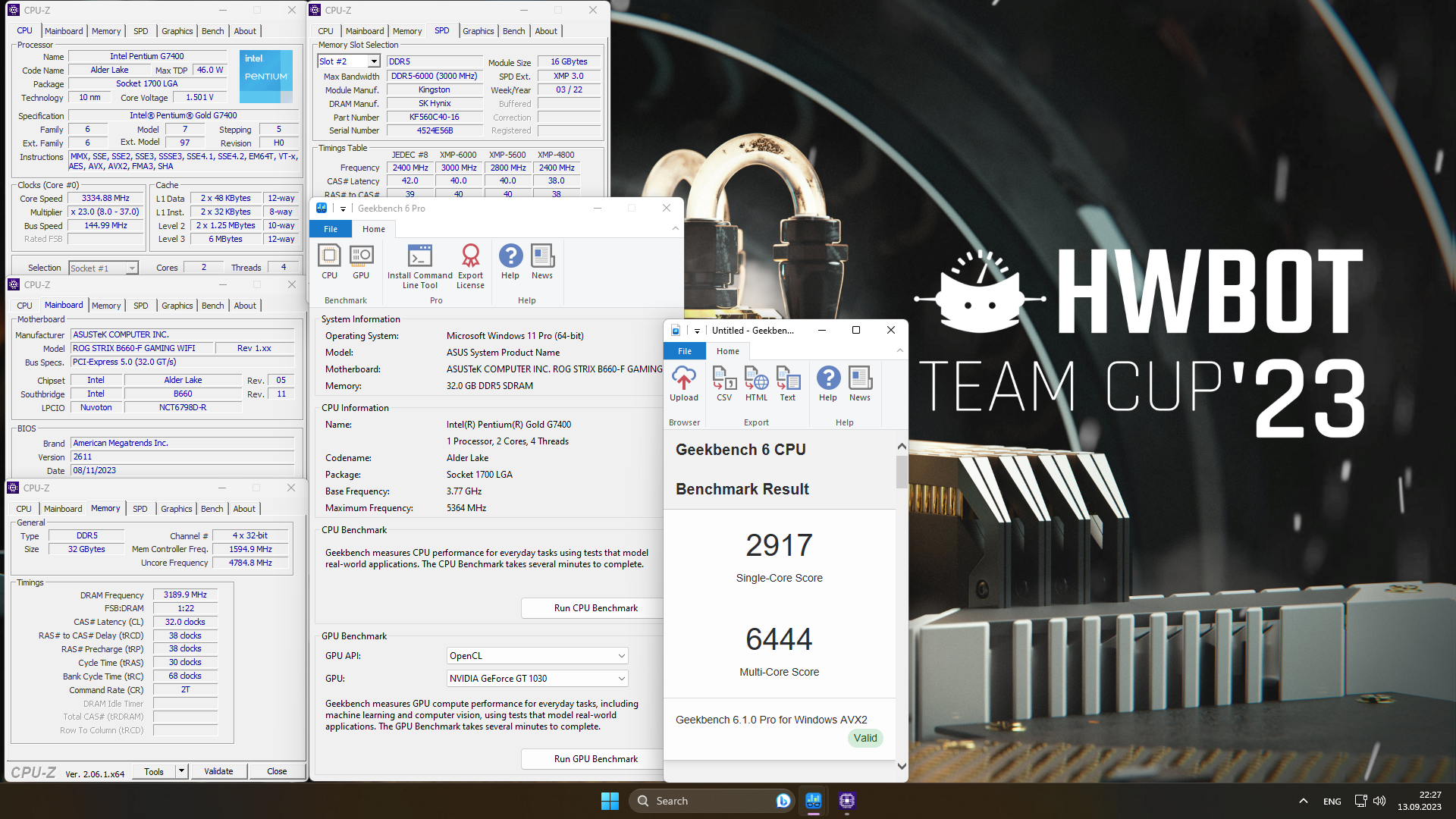This screenshot has width=1456, height=819.
Task: Open News in Geekbench 6 Pro window
Action: tap(542, 262)
